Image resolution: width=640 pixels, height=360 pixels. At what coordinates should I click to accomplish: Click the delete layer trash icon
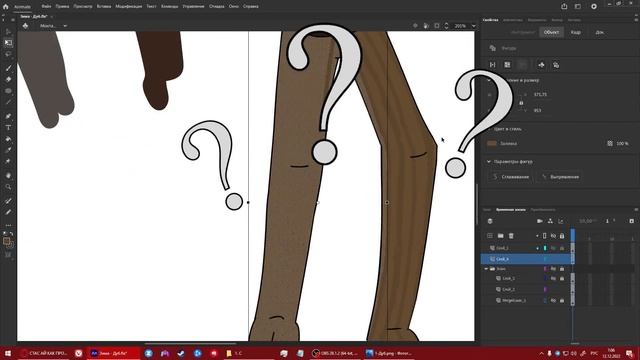(x=511, y=236)
